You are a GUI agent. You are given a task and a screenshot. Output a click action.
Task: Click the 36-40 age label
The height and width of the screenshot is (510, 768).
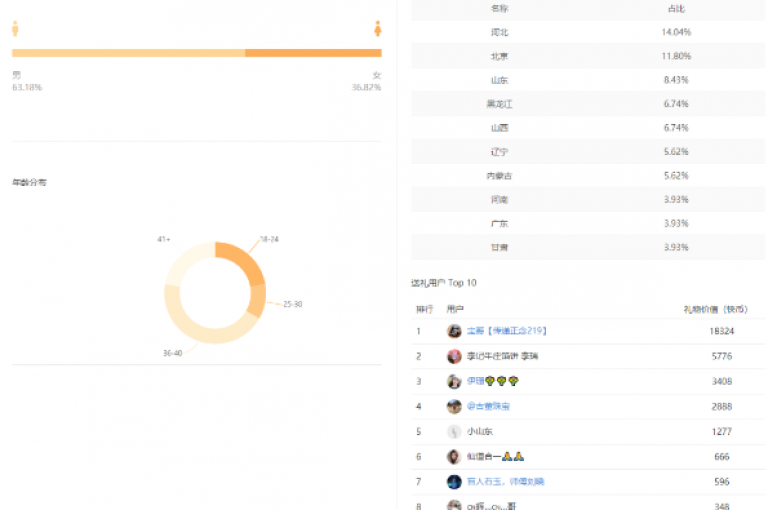tap(172, 353)
